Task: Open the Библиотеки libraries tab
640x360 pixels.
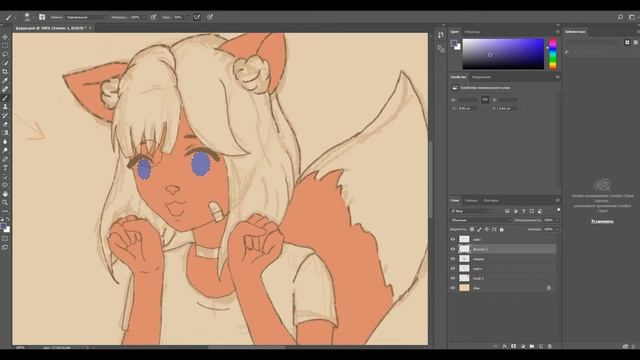Action: click(x=575, y=31)
